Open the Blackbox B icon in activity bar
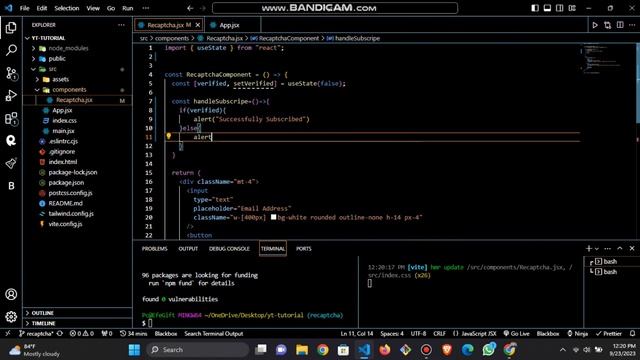640x360 pixels. click(x=11, y=186)
